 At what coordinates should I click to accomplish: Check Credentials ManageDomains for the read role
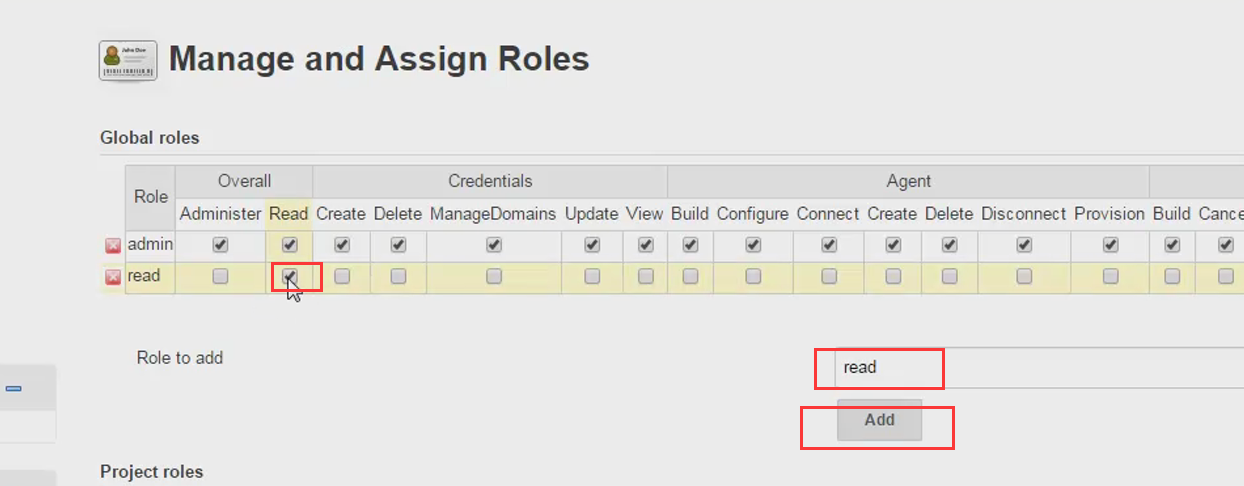(494, 276)
